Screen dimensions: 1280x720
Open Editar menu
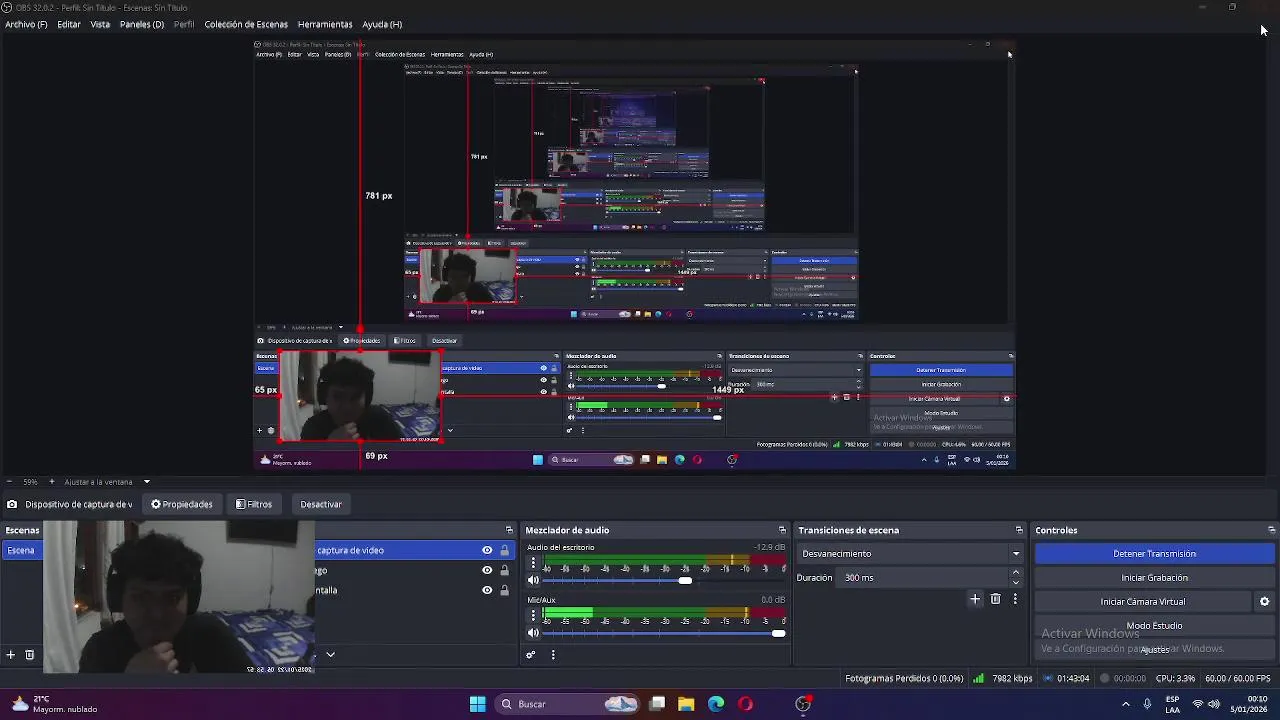[69, 24]
